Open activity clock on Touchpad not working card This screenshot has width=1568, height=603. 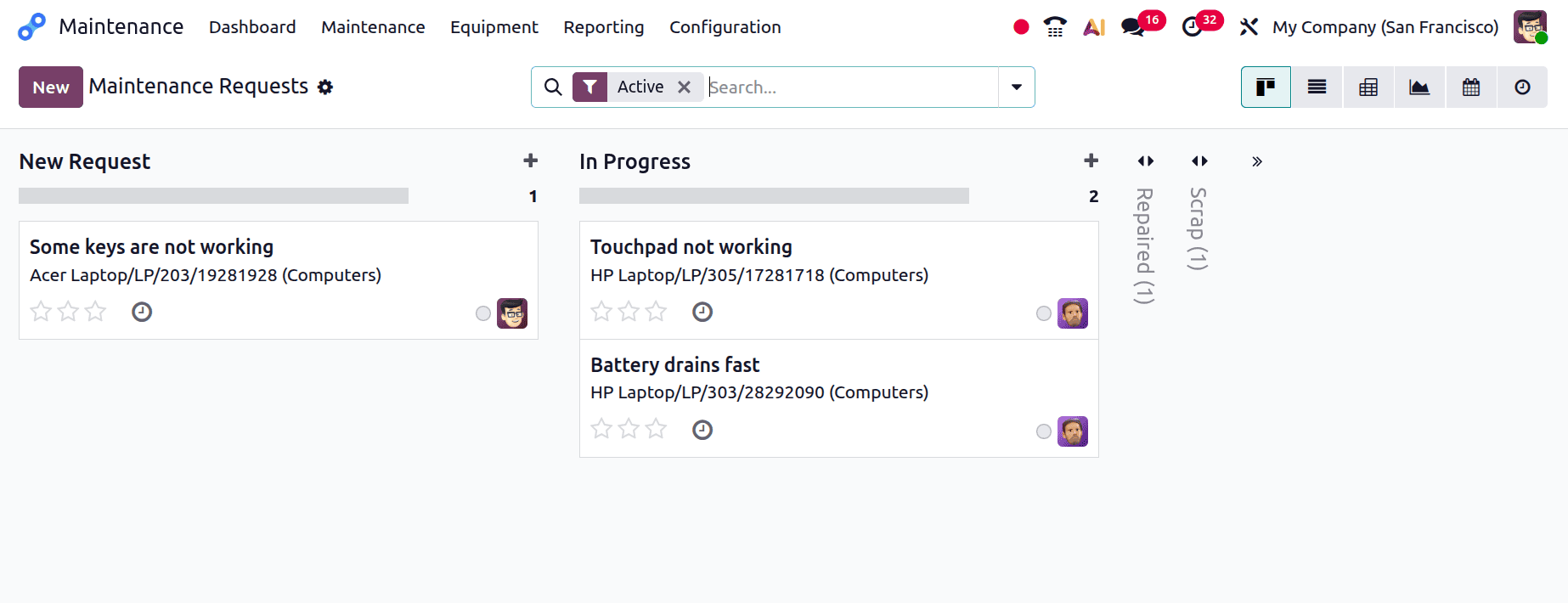coord(702,312)
